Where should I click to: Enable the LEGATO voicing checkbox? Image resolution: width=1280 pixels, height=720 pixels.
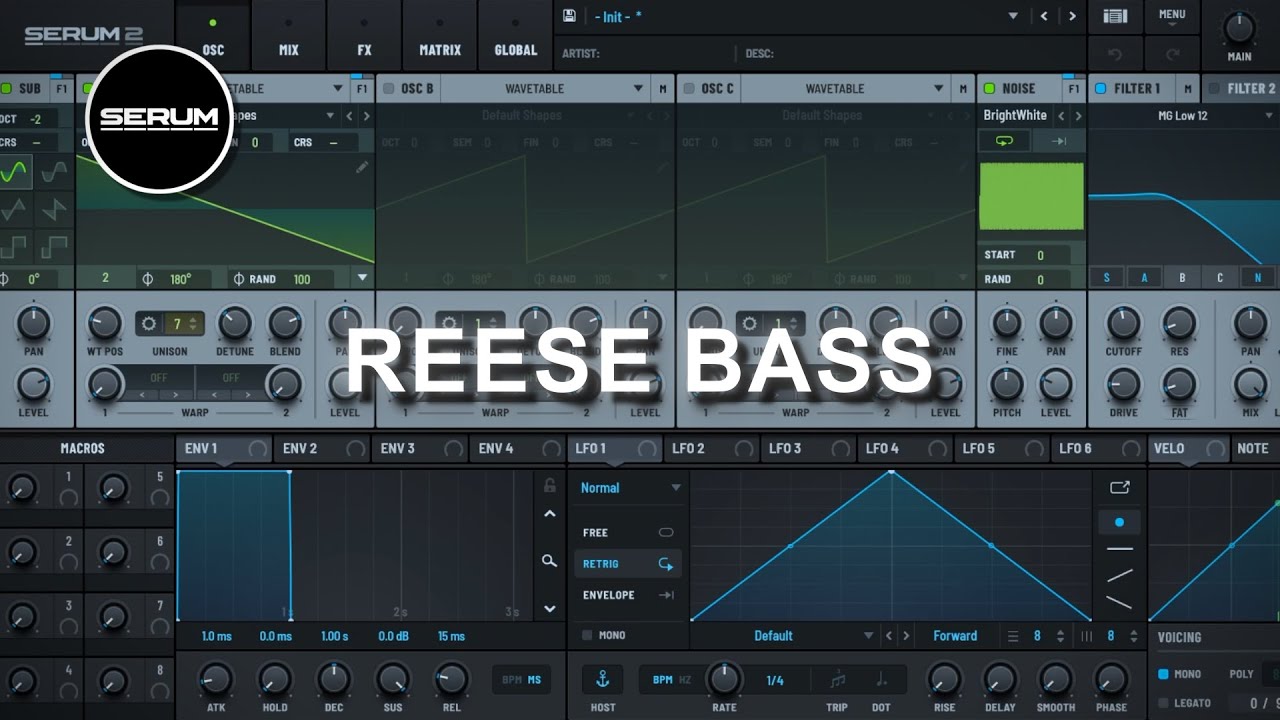1163,703
